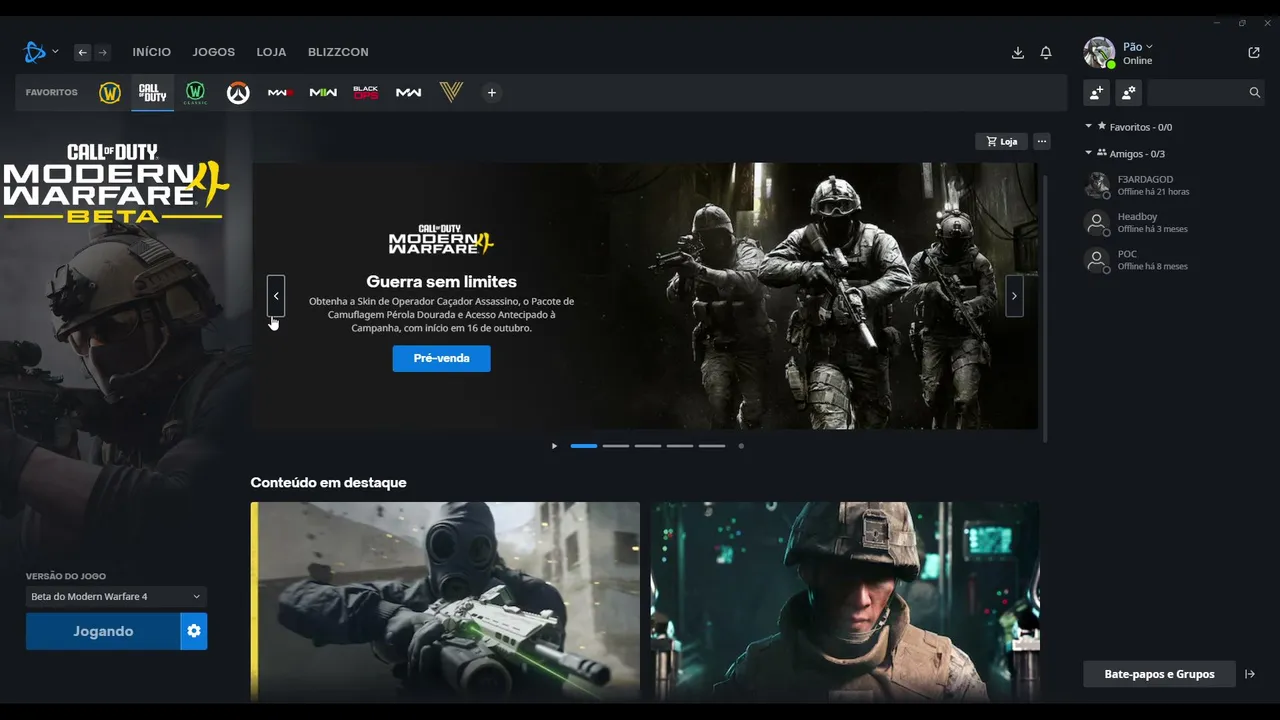
Task: Open the white MW favorites icon
Action: (408, 93)
